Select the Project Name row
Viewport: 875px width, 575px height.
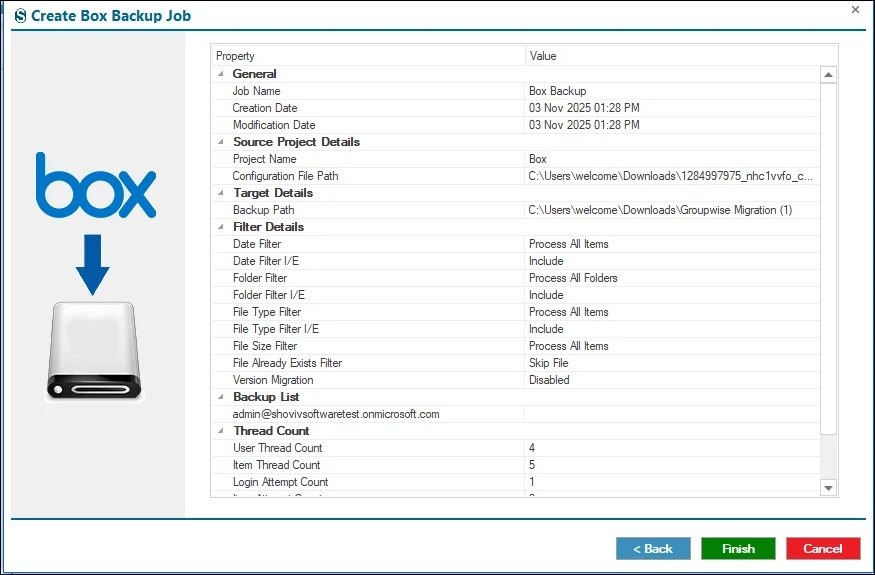[516, 159]
